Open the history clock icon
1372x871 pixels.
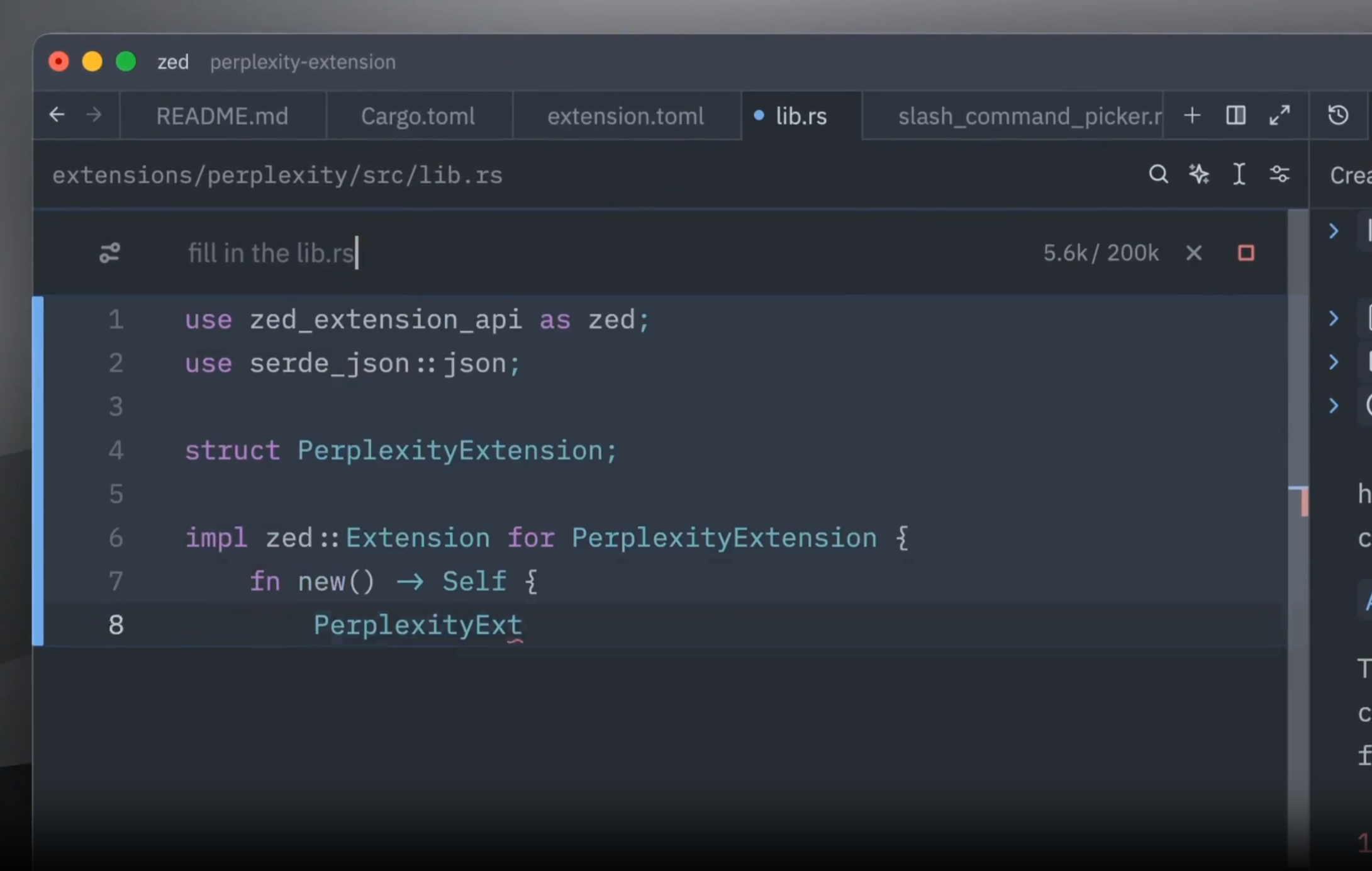click(1338, 115)
